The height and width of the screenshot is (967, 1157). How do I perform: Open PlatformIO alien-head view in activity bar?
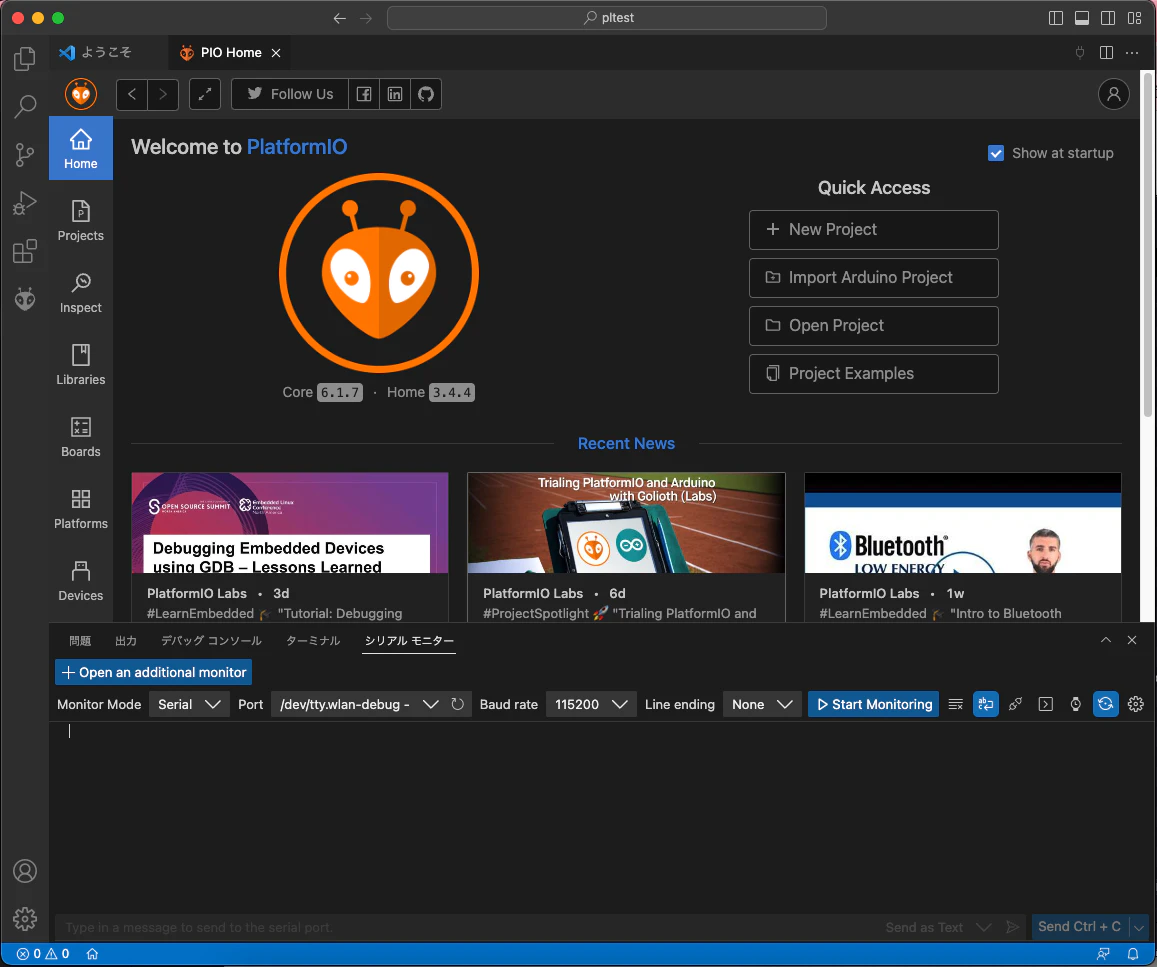(x=24, y=299)
